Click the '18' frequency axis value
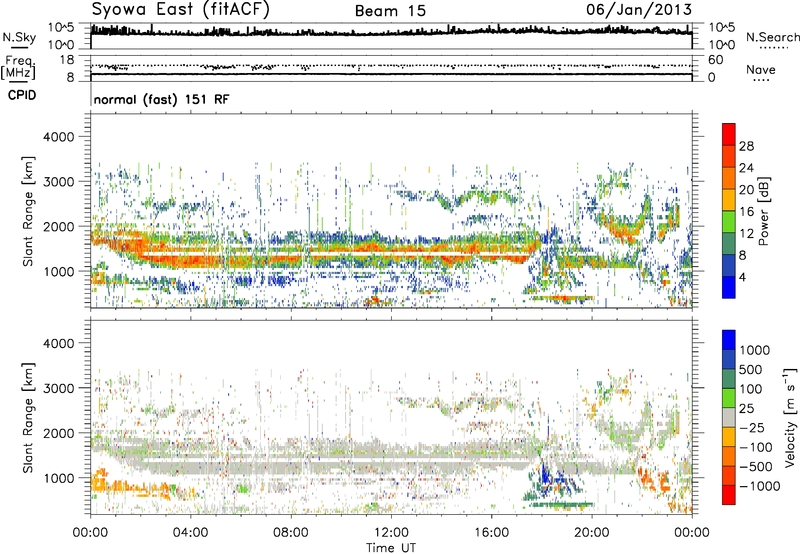The image size is (800, 554). click(x=67, y=60)
